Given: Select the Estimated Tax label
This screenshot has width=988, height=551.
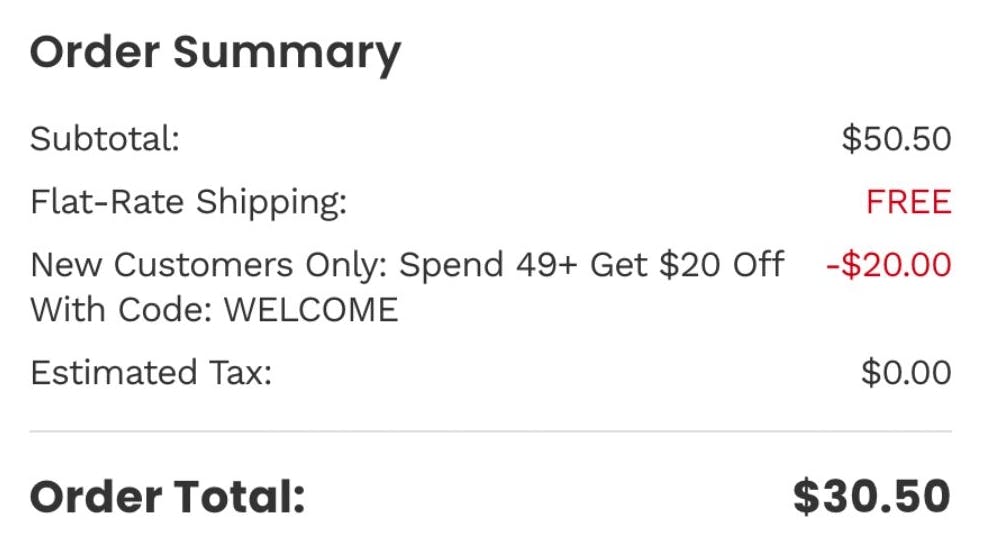Looking at the screenshot, I should pos(151,373).
